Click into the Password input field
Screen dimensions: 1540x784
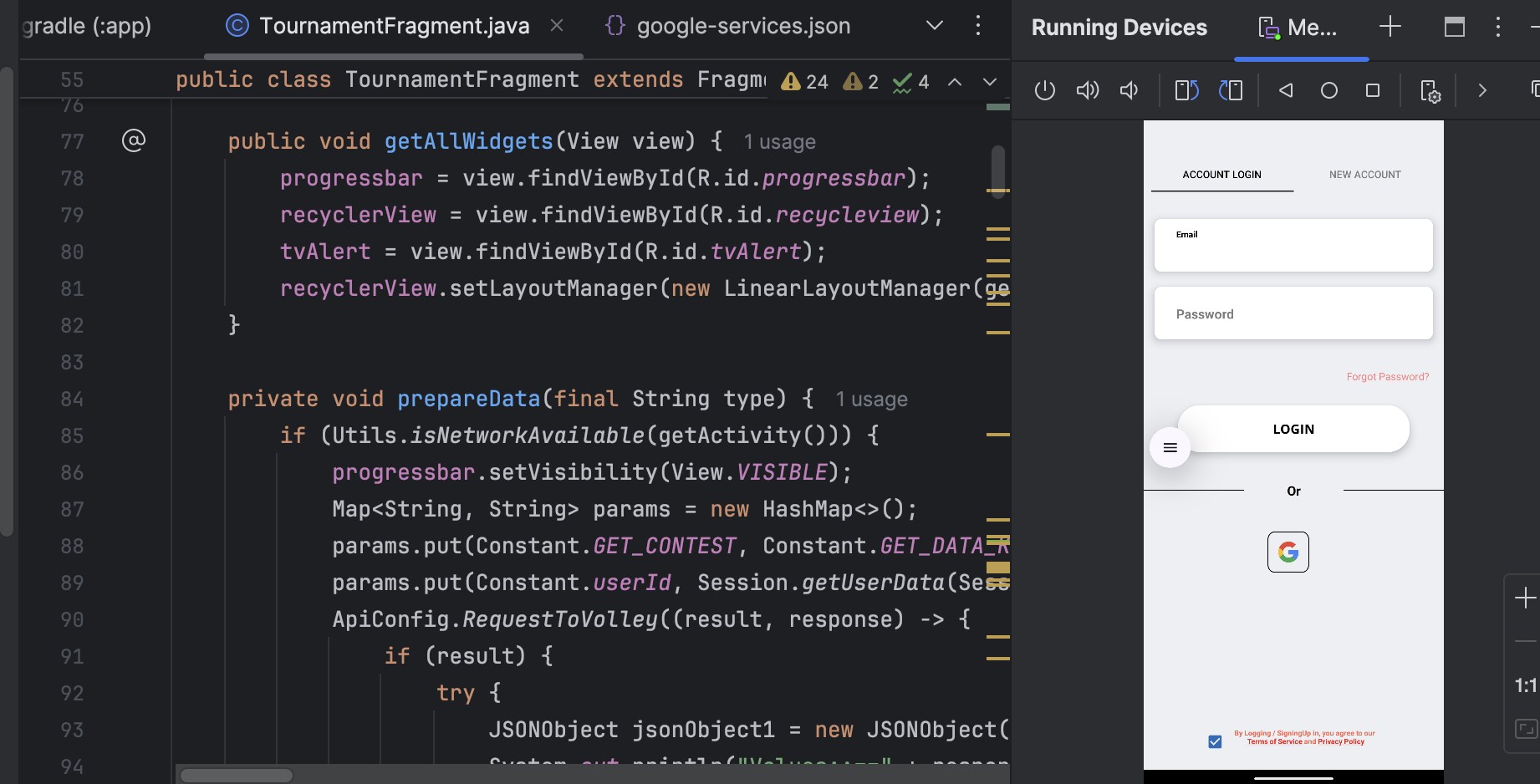pyautogui.click(x=1293, y=314)
